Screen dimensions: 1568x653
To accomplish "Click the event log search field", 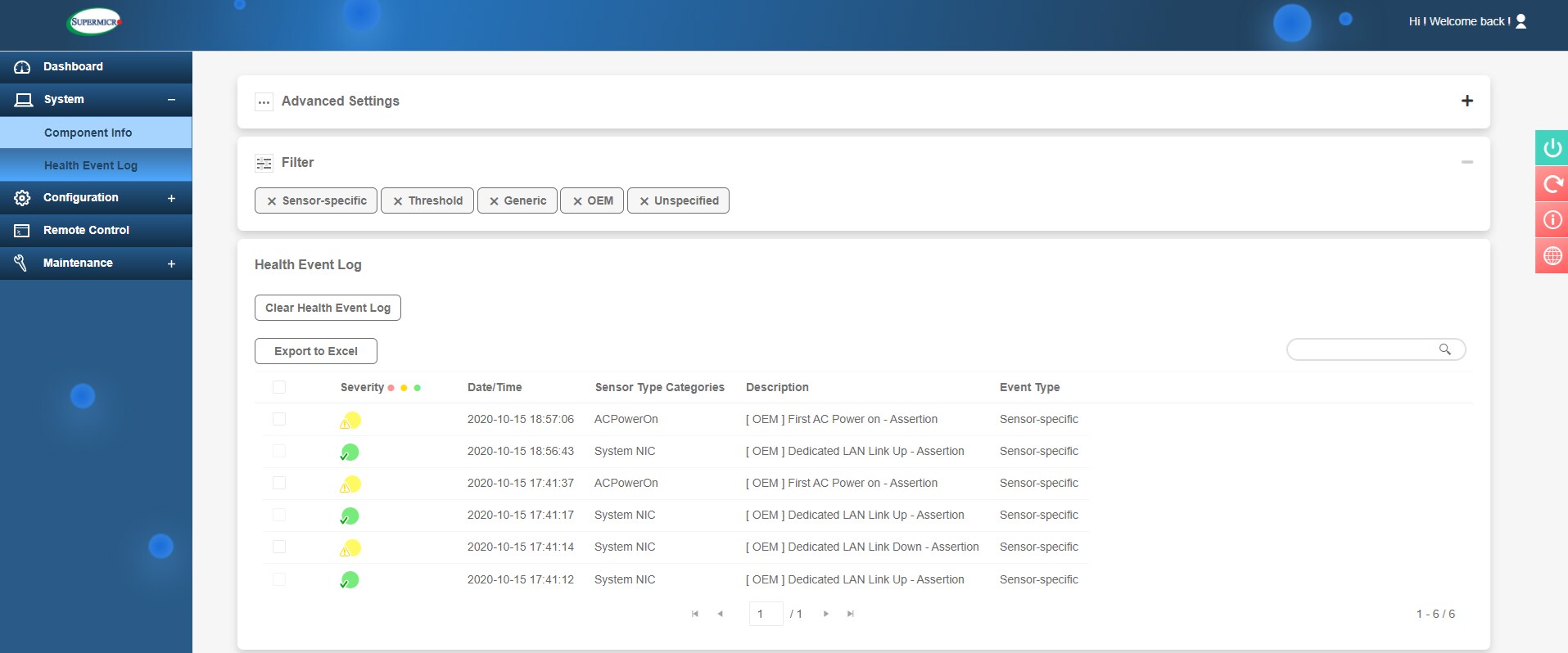I will 1376,349.
